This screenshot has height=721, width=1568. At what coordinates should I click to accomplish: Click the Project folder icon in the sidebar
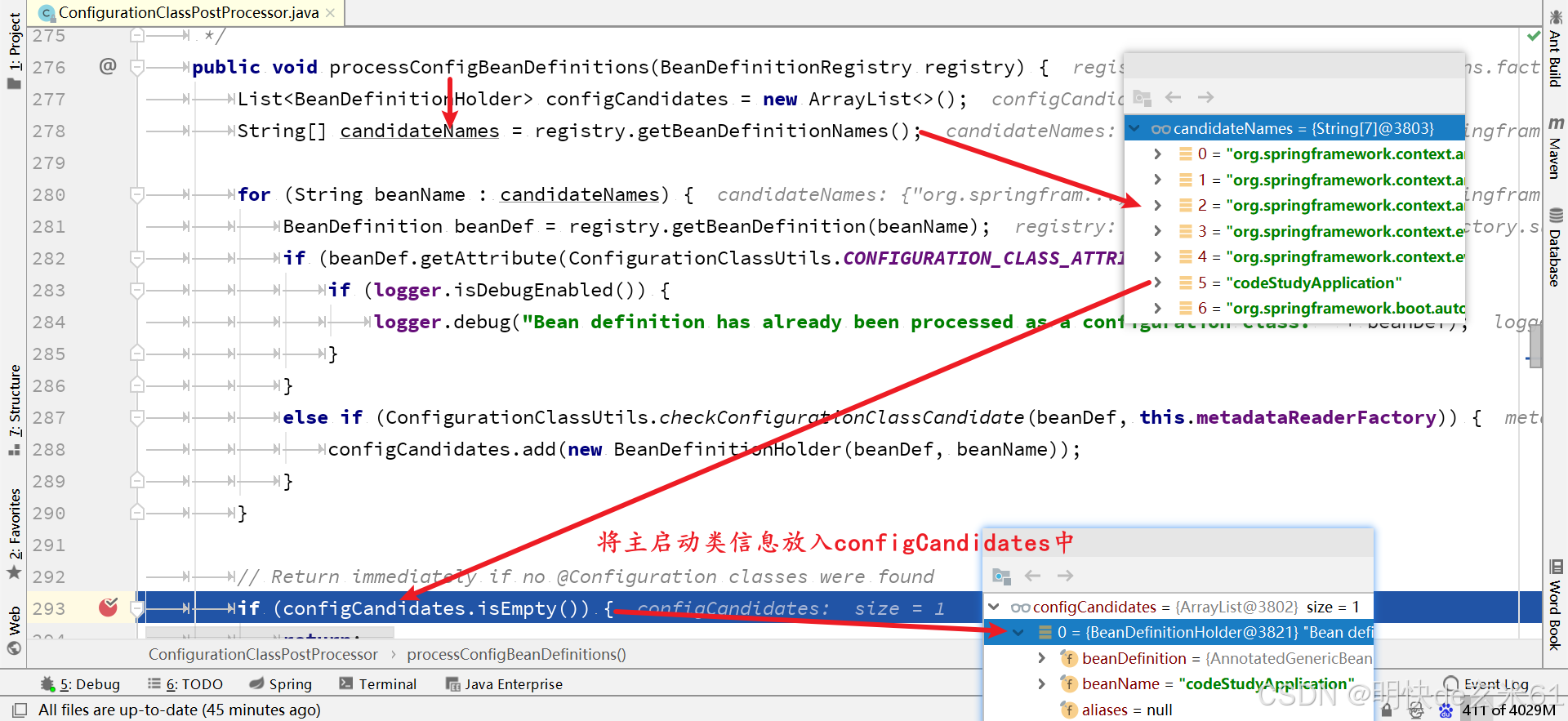(14, 83)
